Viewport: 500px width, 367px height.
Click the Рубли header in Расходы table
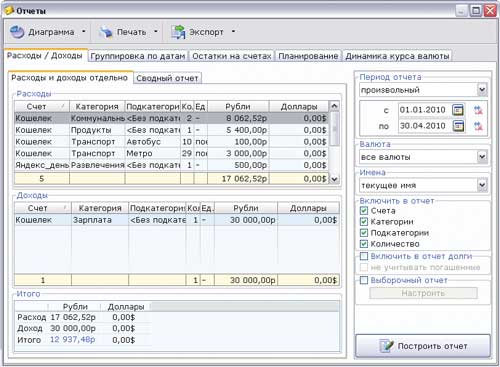pos(238,106)
